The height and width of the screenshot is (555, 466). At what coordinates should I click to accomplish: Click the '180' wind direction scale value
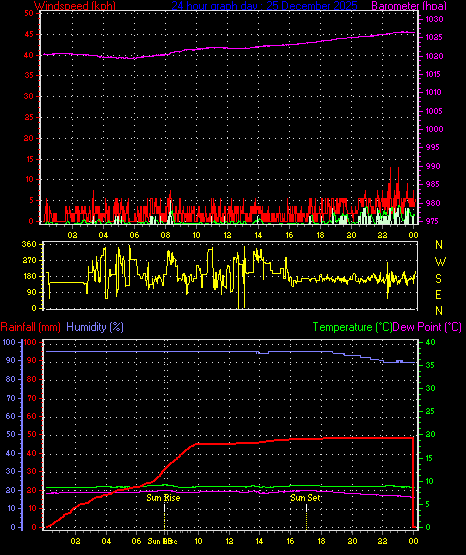point(29,276)
